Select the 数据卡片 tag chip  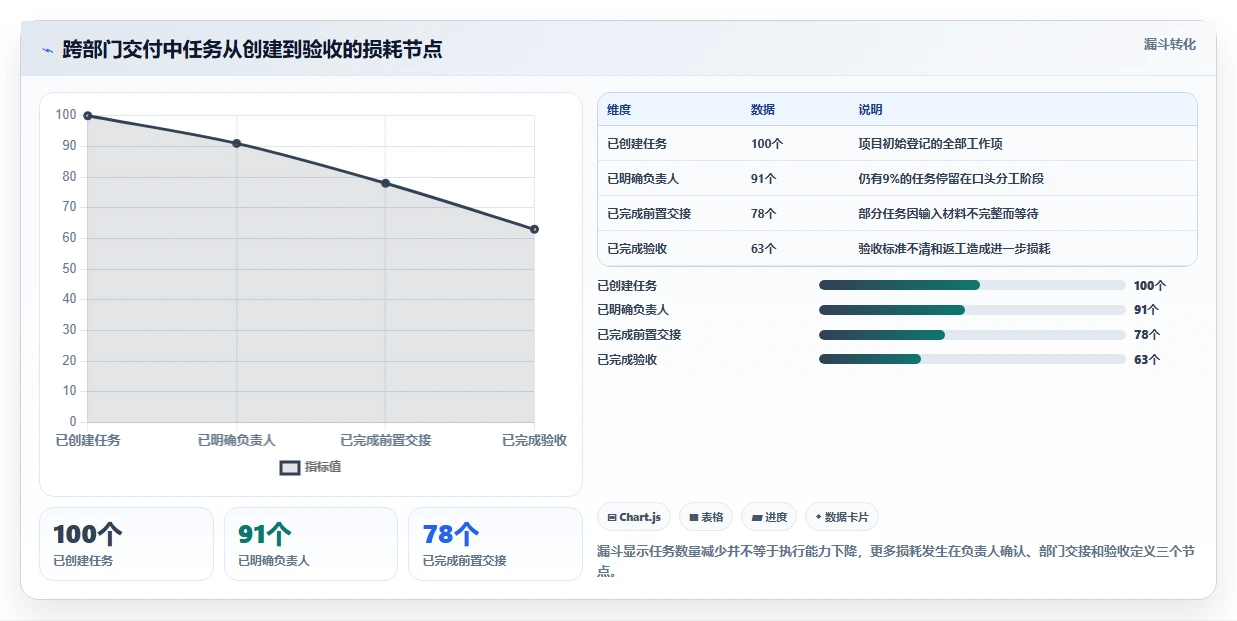(x=841, y=517)
